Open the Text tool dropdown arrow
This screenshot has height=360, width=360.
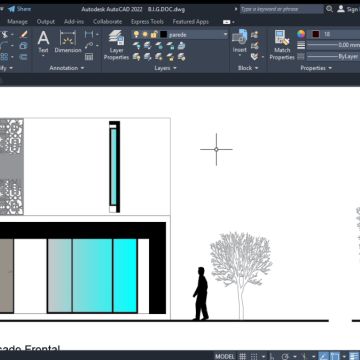(x=43, y=56)
